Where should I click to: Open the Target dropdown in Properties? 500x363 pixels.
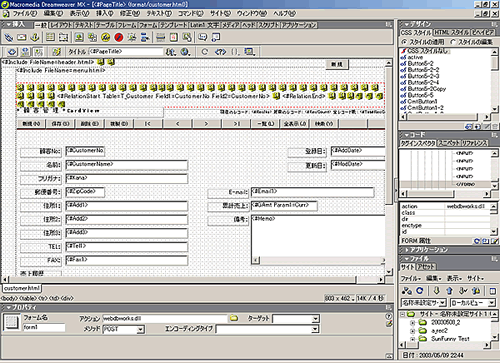coord(315,319)
